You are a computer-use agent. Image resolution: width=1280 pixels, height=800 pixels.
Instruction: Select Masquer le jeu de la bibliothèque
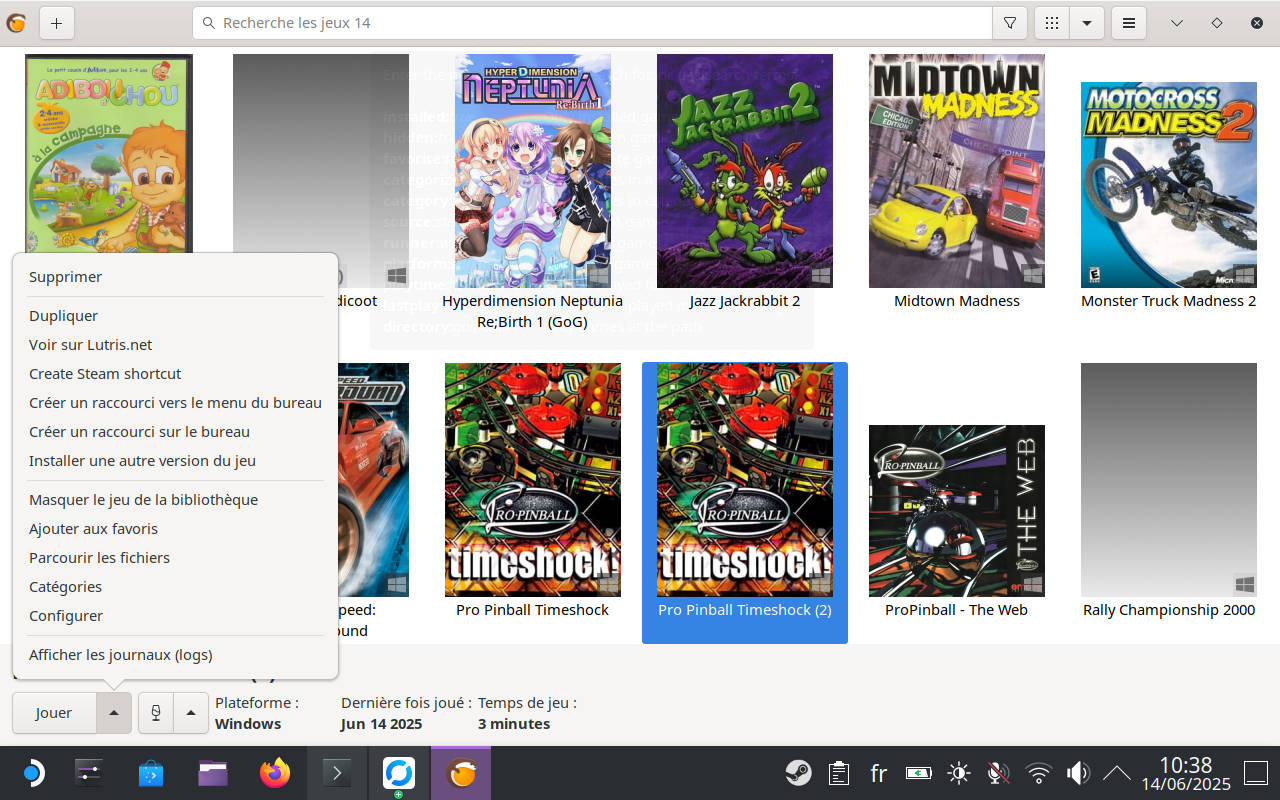[x=175, y=500]
